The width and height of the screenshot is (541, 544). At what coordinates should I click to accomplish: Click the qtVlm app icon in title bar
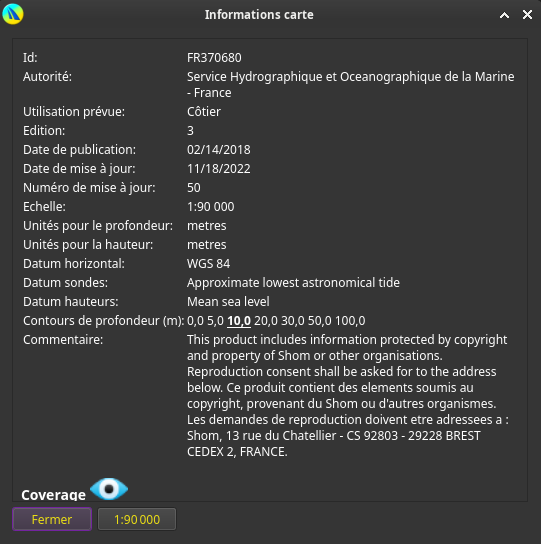[x=13, y=14]
